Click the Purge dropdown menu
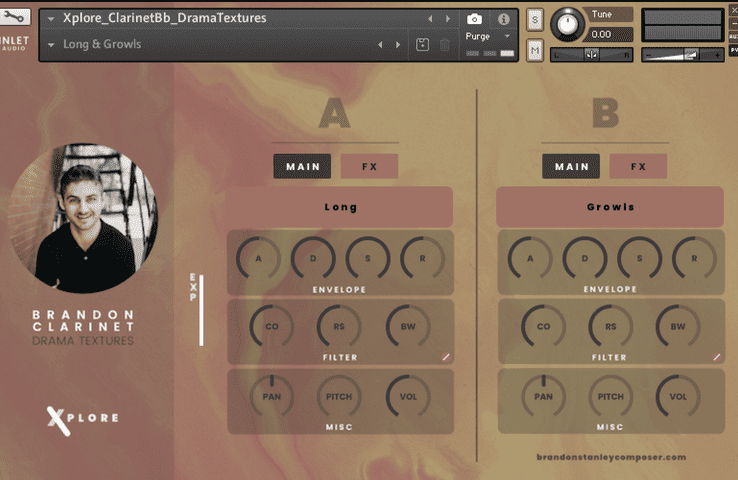This screenshot has width=738, height=480. [x=488, y=36]
